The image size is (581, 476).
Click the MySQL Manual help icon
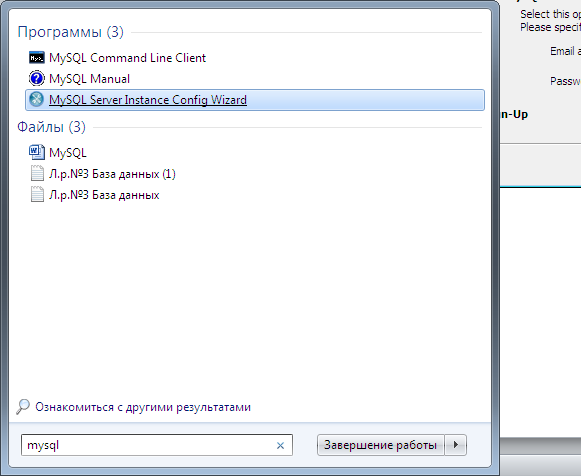(x=37, y=79)
